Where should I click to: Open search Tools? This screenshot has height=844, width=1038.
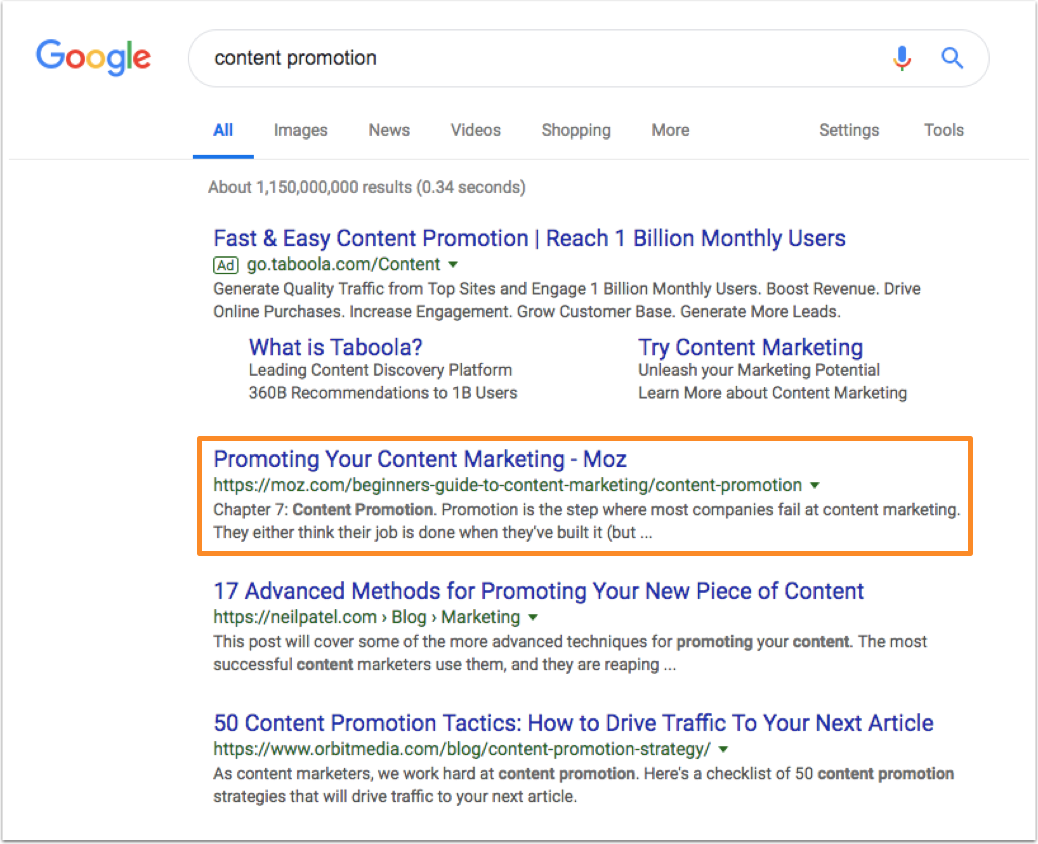click(944, 130)
